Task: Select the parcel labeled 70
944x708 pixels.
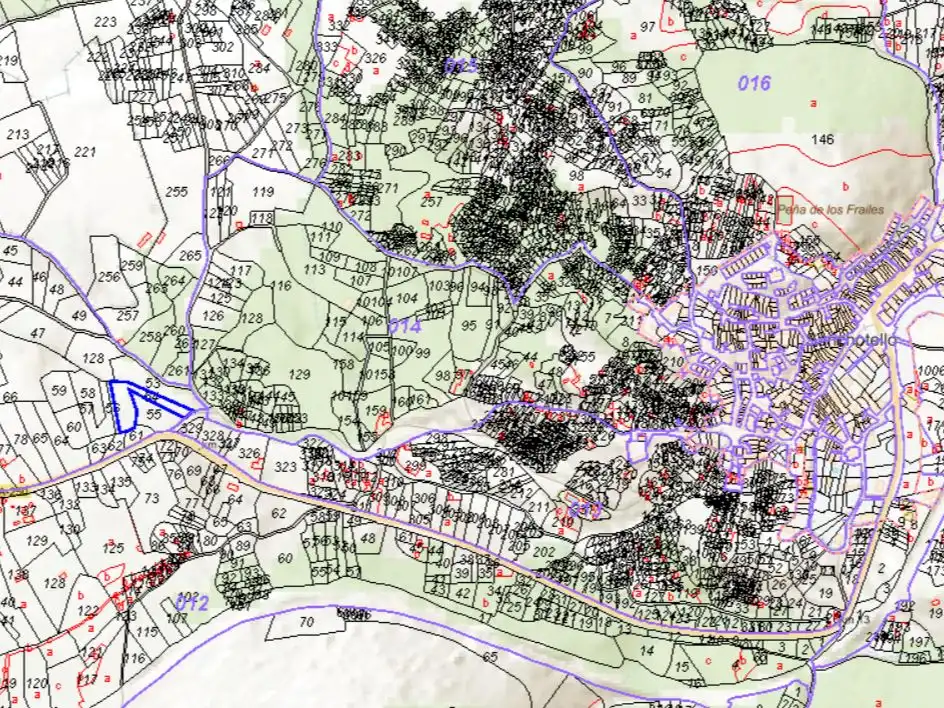Action: (306, 621)
